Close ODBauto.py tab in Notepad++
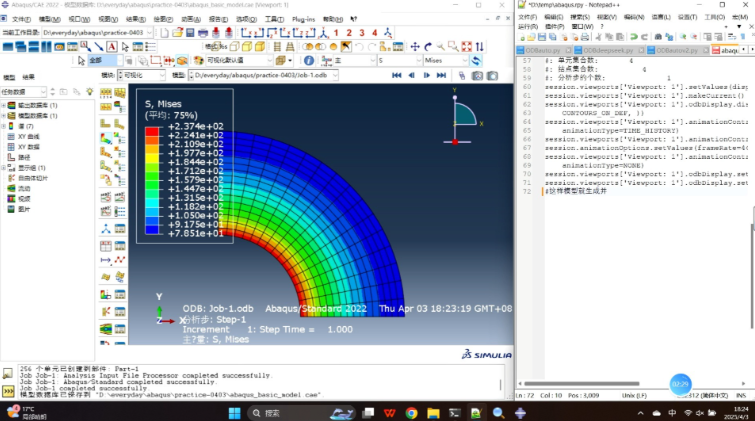 click(568, 50)
